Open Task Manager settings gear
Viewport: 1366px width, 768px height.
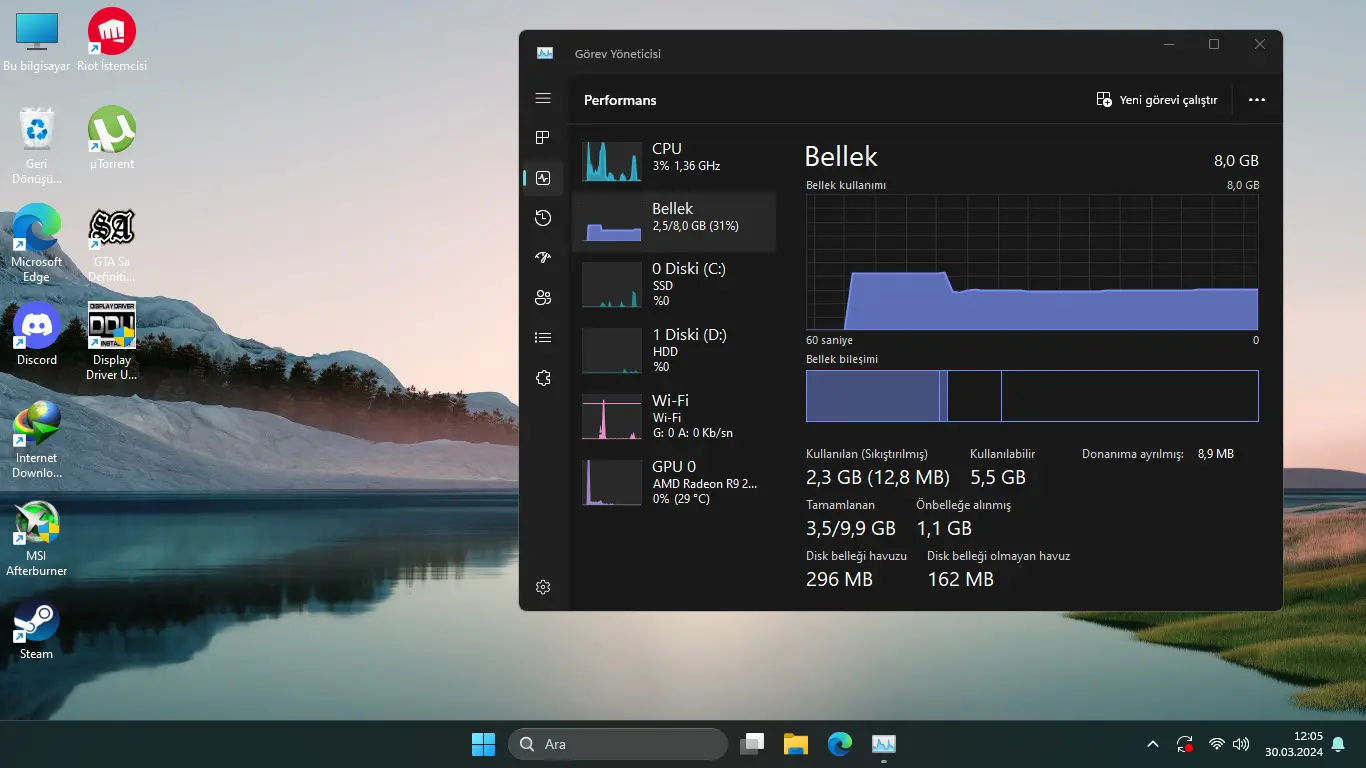[x=543, y=587]
